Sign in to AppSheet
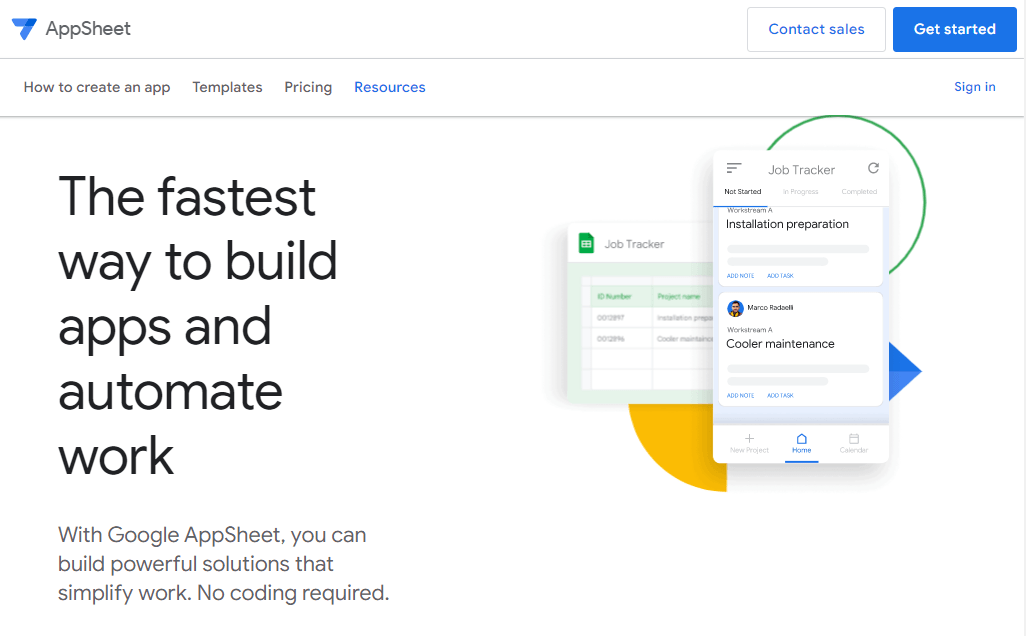The height and width of the screenshot is (636, 1026). (974, 87)
